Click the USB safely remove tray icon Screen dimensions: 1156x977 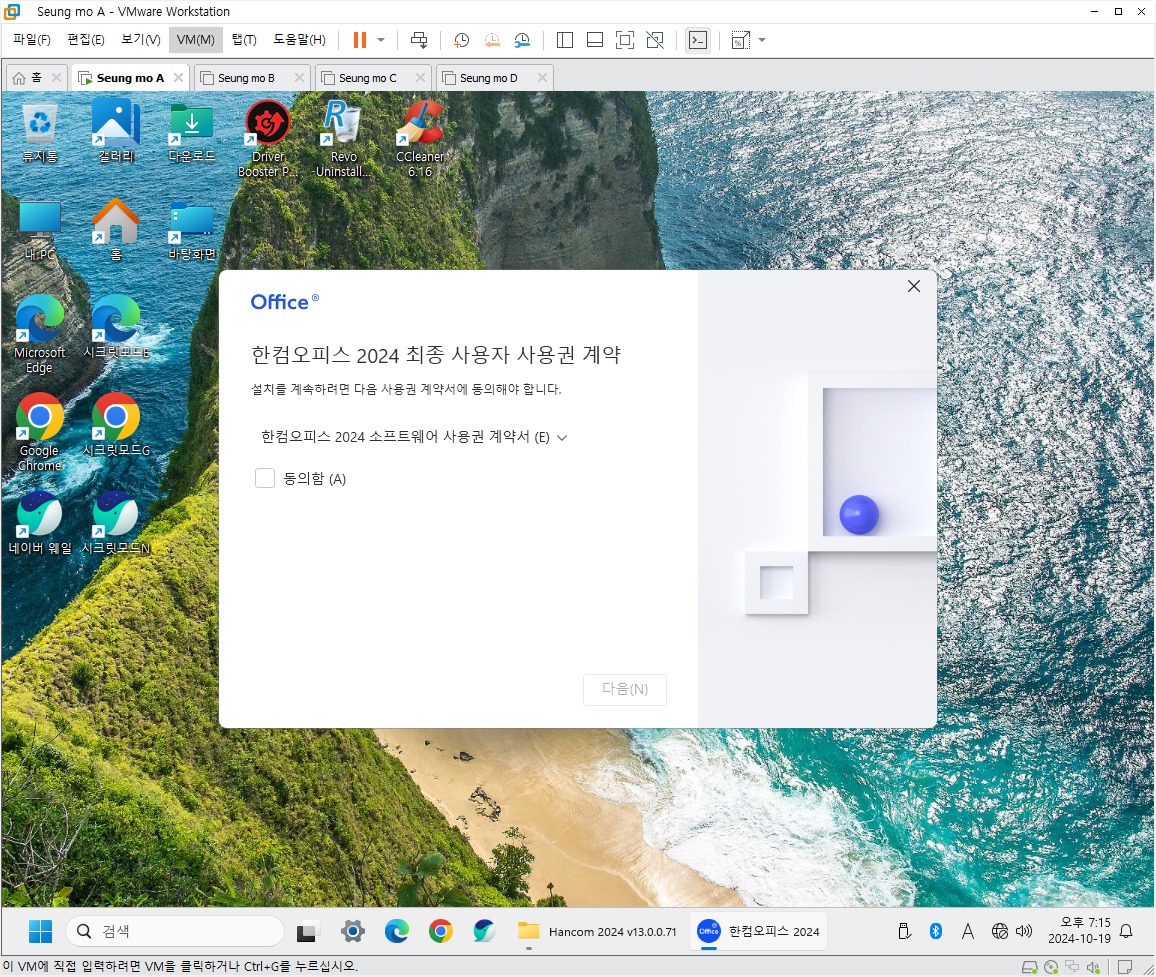[905, 931]
